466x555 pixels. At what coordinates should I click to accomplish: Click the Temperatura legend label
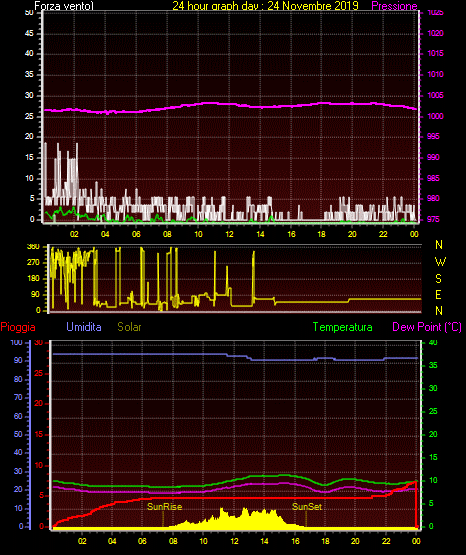tap(343, 327)
